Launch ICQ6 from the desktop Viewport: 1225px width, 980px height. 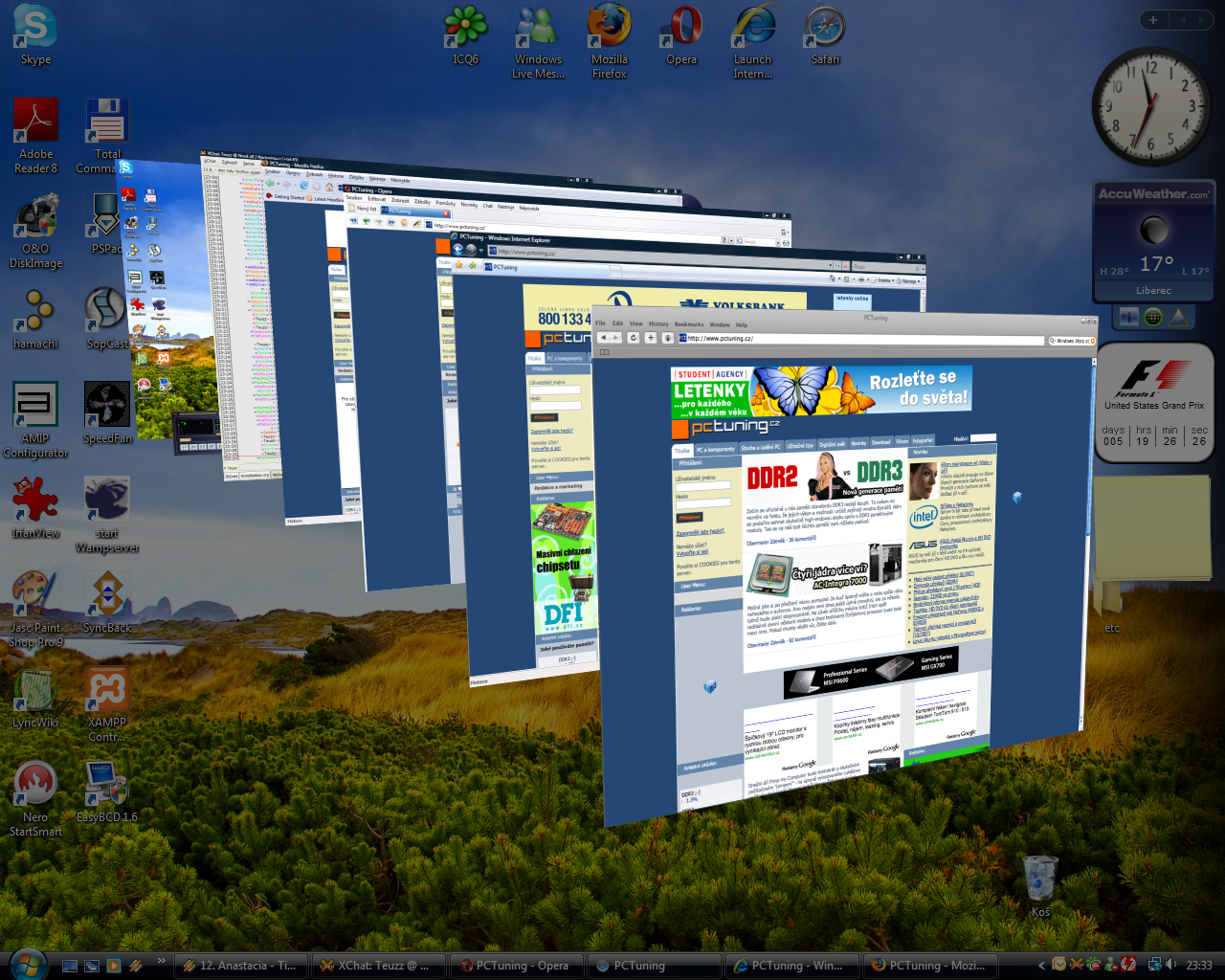(x=466, y=36)
